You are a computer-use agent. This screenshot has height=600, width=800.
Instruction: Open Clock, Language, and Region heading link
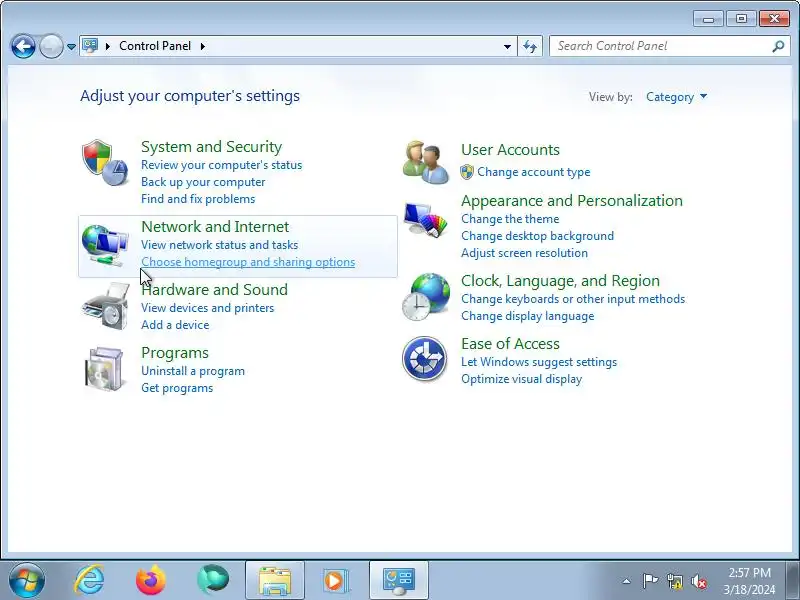(x=560, y=281)
